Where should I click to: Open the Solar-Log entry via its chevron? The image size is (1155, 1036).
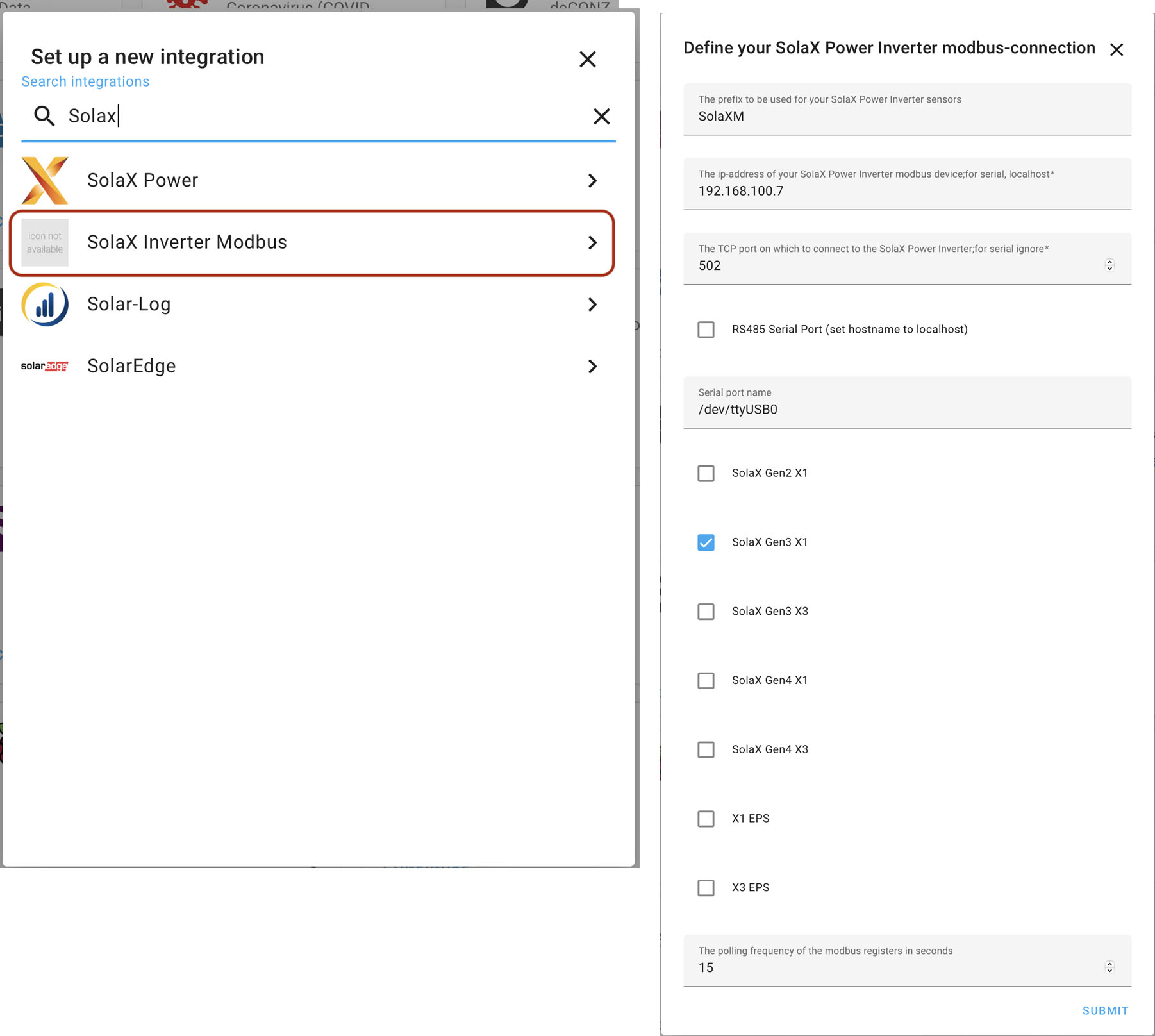click(x=592, y=304)
